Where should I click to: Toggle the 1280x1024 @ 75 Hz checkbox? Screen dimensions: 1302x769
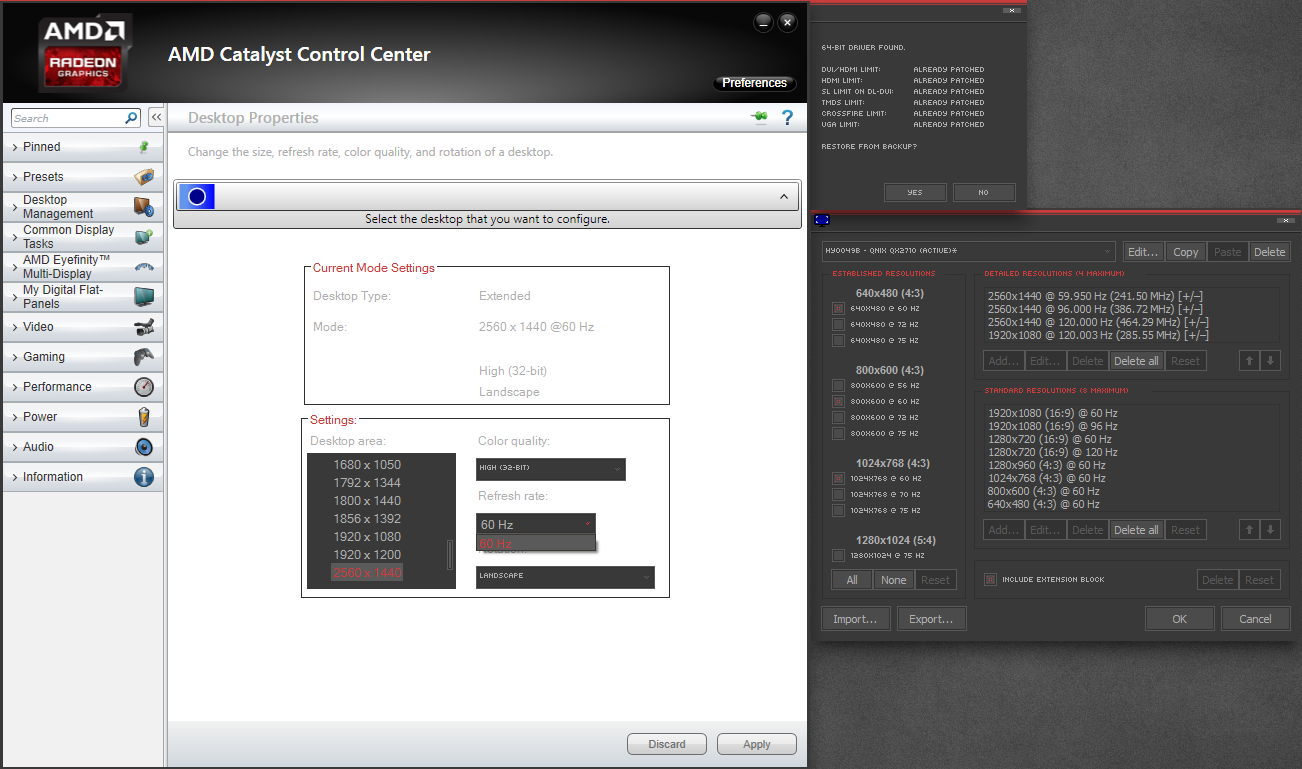(x=838, y=555)
